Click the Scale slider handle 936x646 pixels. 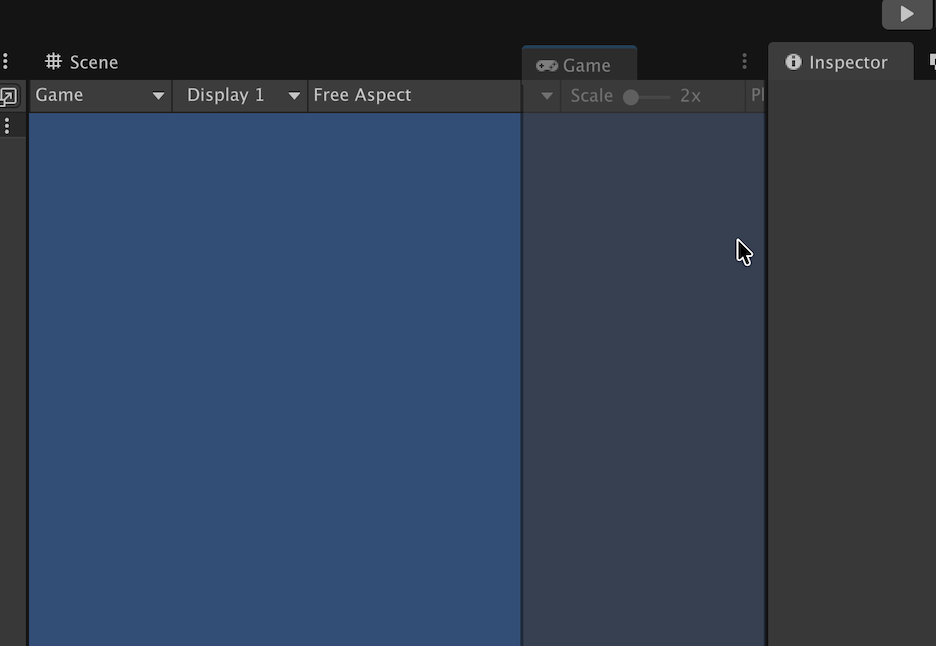(x=631, y=97)
